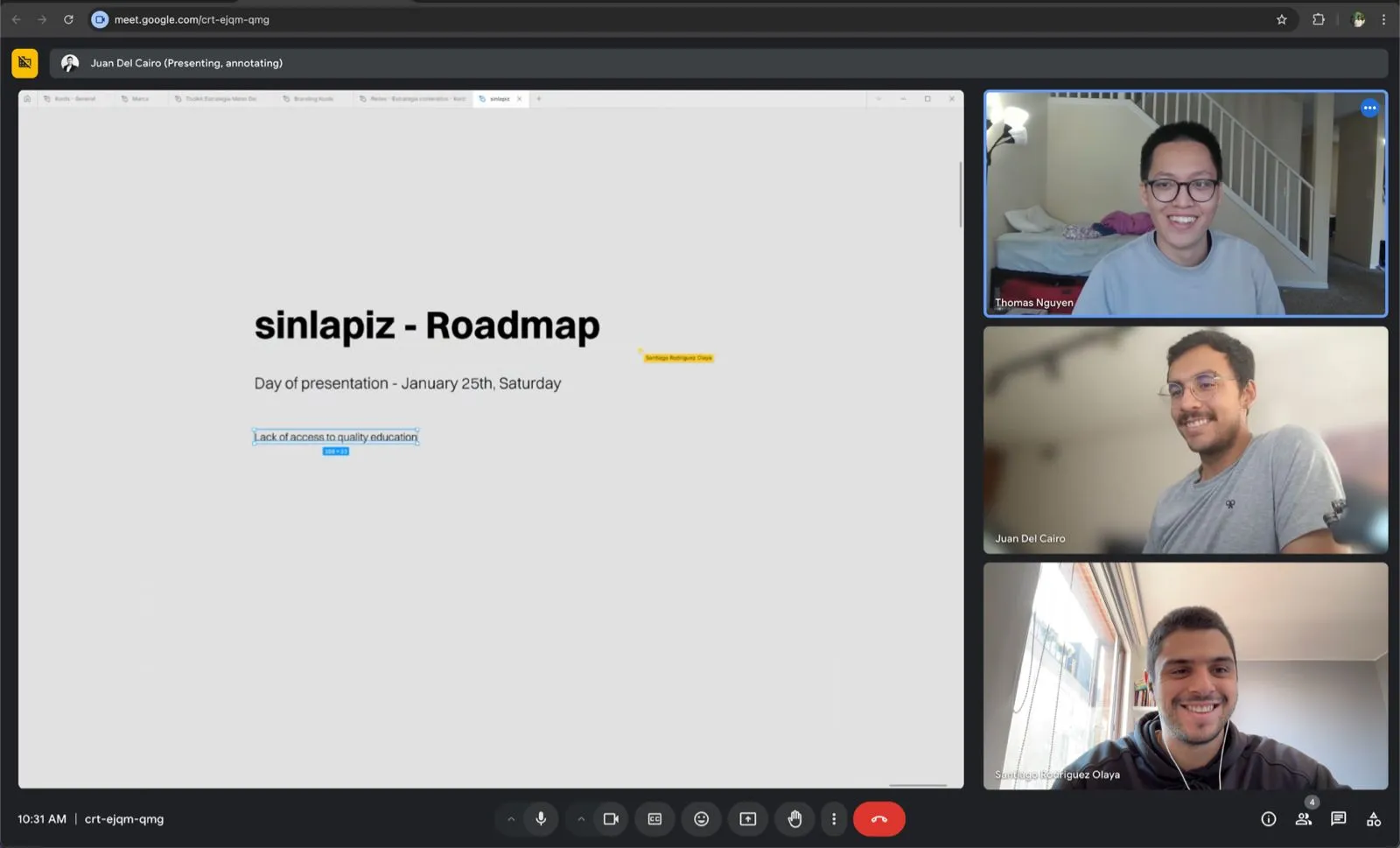Toggle the microphone mute button
This screenshot has width=1400, height=848.
[541, 819]
